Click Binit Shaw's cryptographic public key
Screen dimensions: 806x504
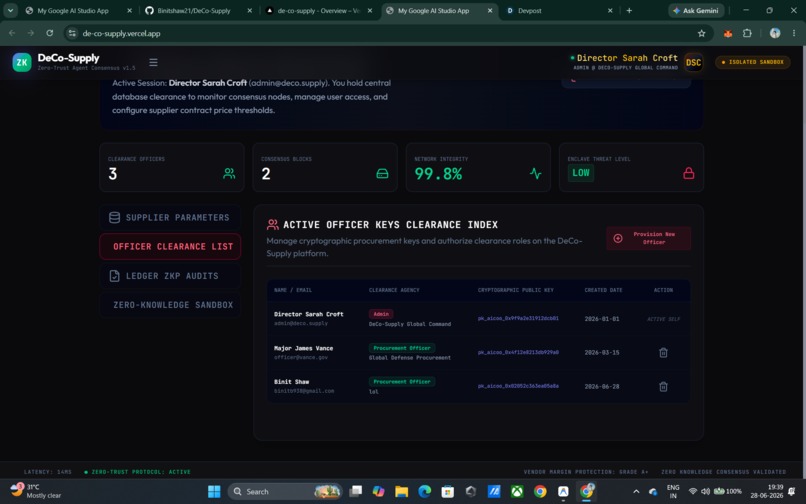click(x=518, y=386)
